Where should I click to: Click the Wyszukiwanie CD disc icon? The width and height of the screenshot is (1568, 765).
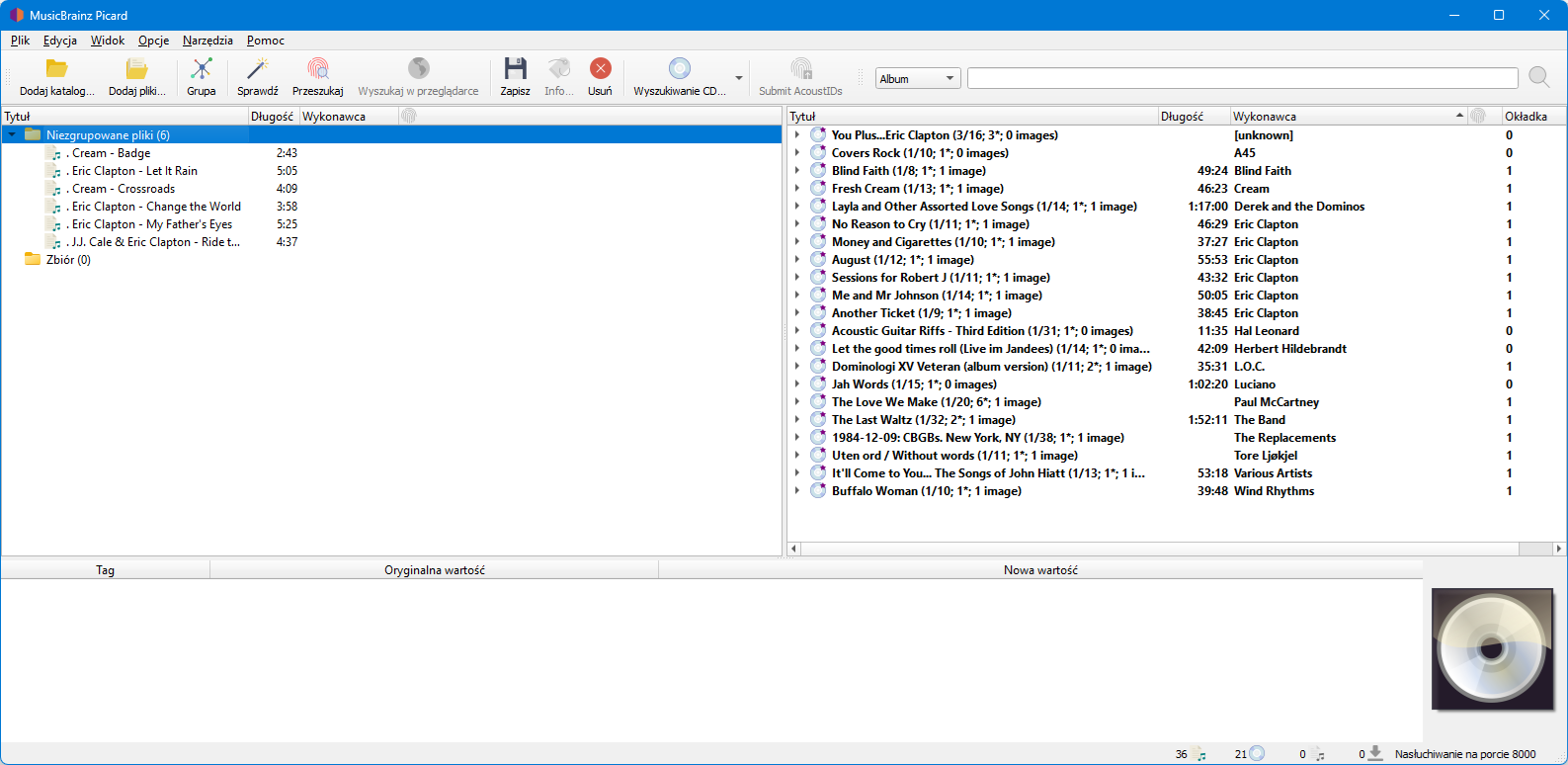pyautogui.click(x=680, y=68)
